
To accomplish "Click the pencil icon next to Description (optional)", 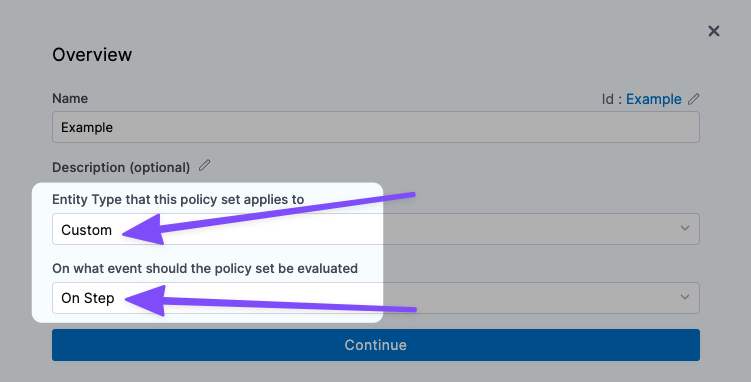I will (205, 166).
